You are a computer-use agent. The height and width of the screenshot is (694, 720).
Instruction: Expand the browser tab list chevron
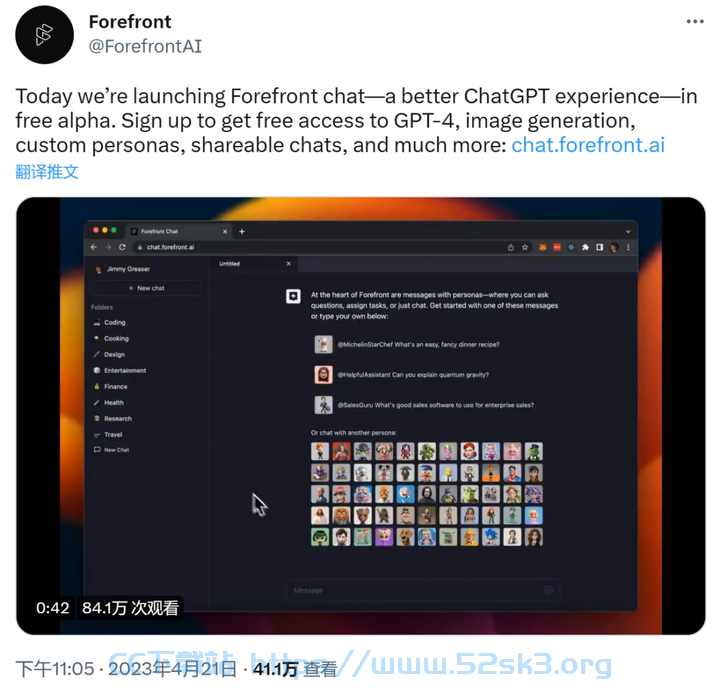tap(628, 231)
